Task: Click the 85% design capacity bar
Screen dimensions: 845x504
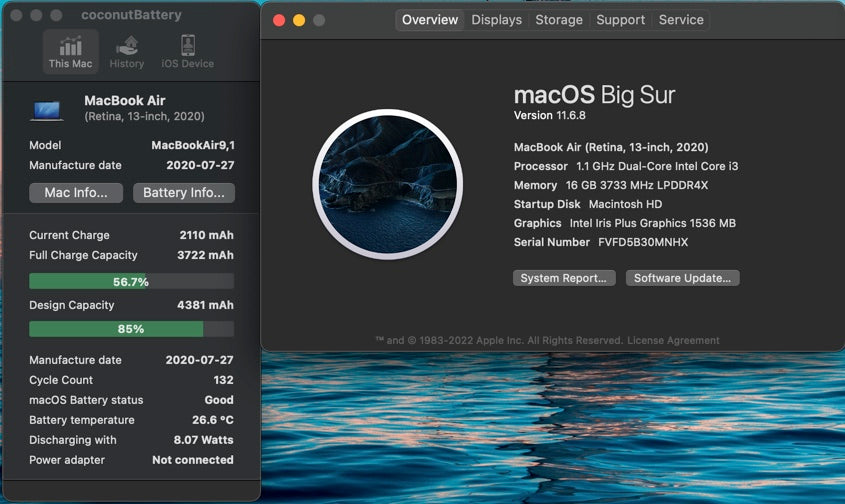Action: tap(131, 329)
